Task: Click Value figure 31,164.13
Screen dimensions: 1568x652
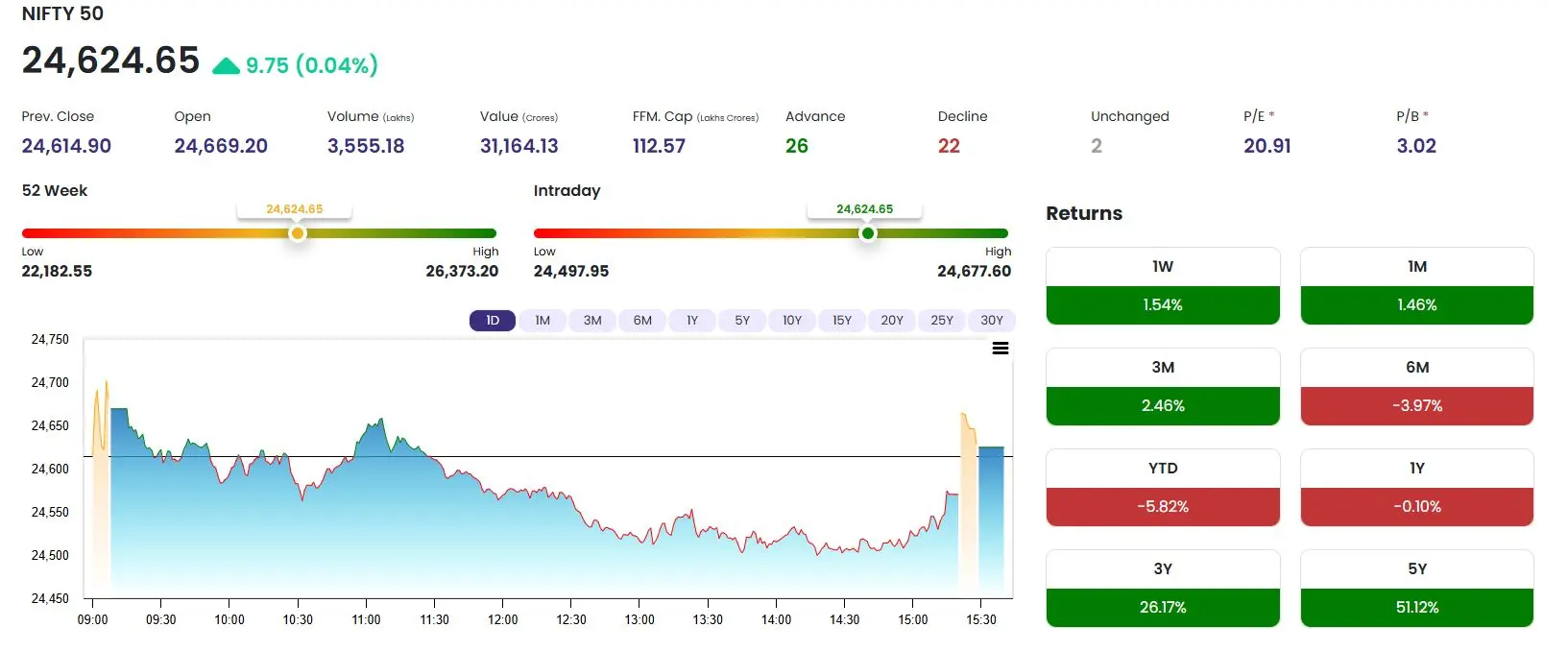Action: click(x=519, y=146)
